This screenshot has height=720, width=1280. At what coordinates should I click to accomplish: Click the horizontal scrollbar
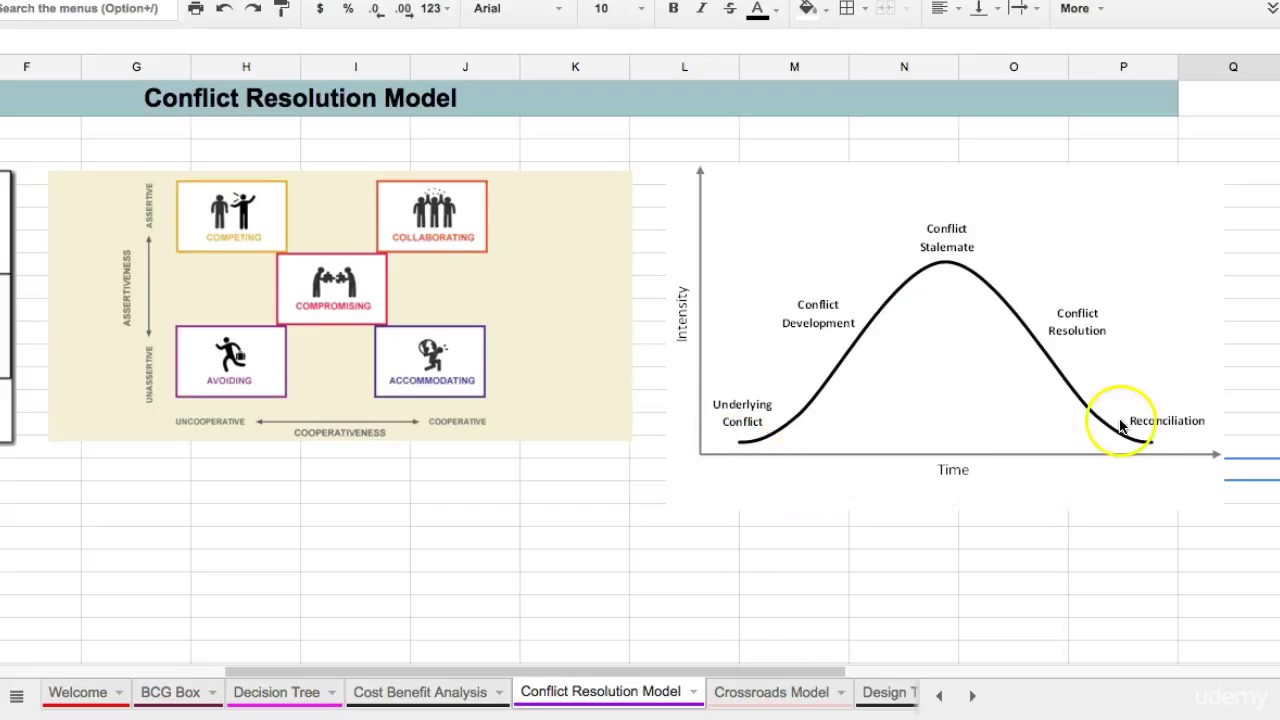535,672
